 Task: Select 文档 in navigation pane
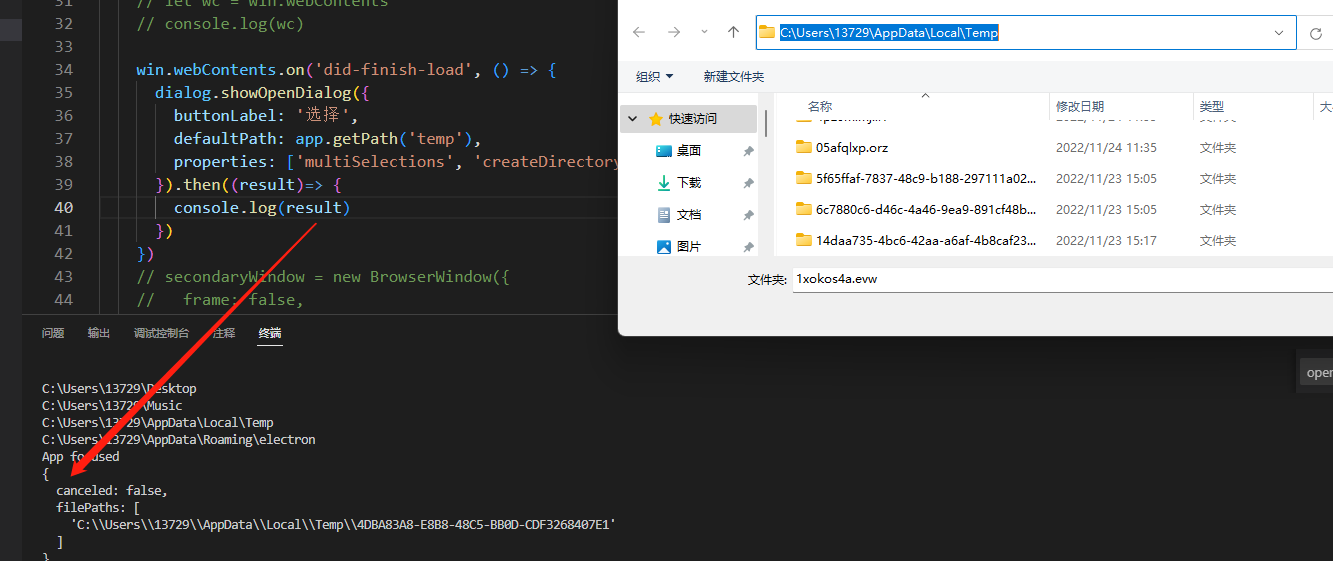(x=688, y=215)
